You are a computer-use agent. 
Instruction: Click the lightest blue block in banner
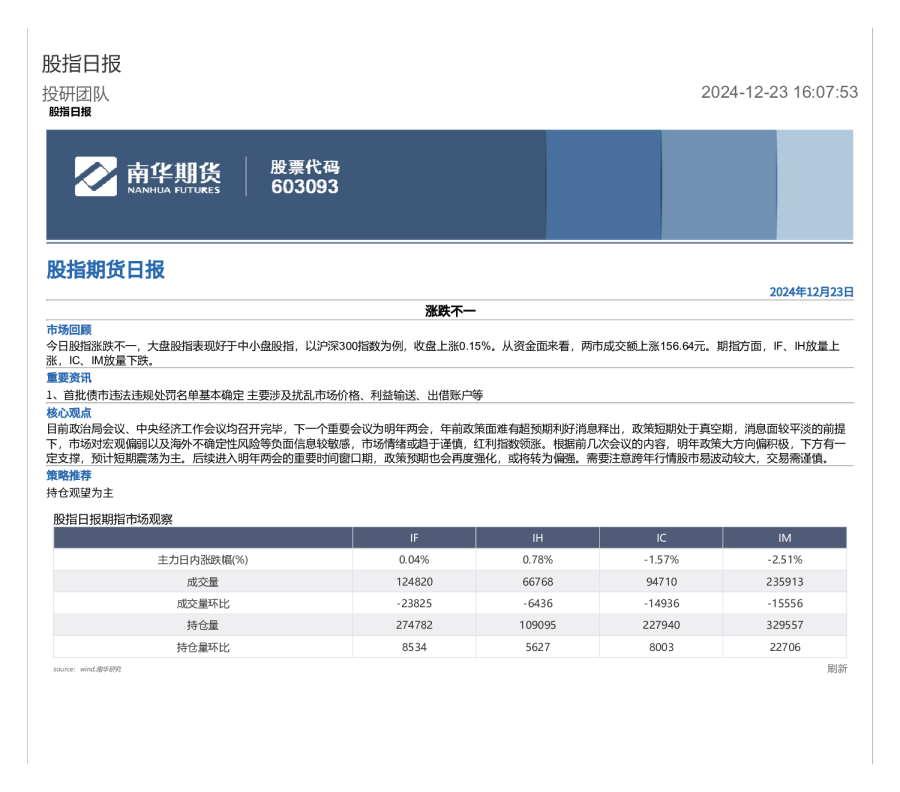(815, 185)
